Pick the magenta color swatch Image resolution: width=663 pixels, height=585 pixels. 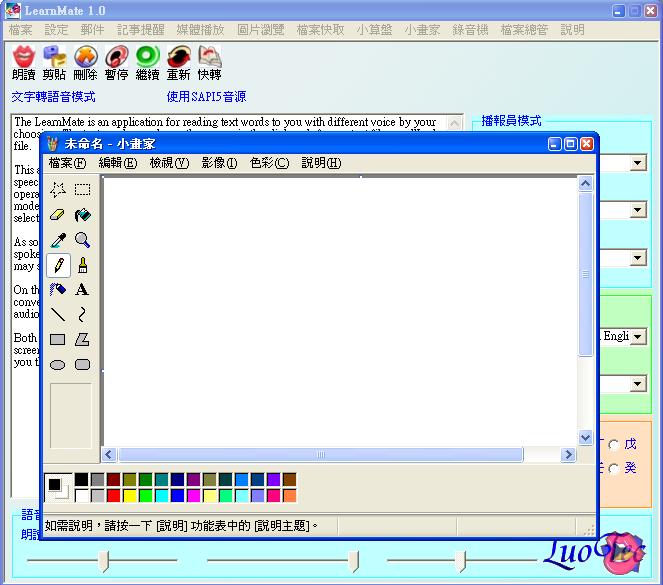[x=194, y=495]
